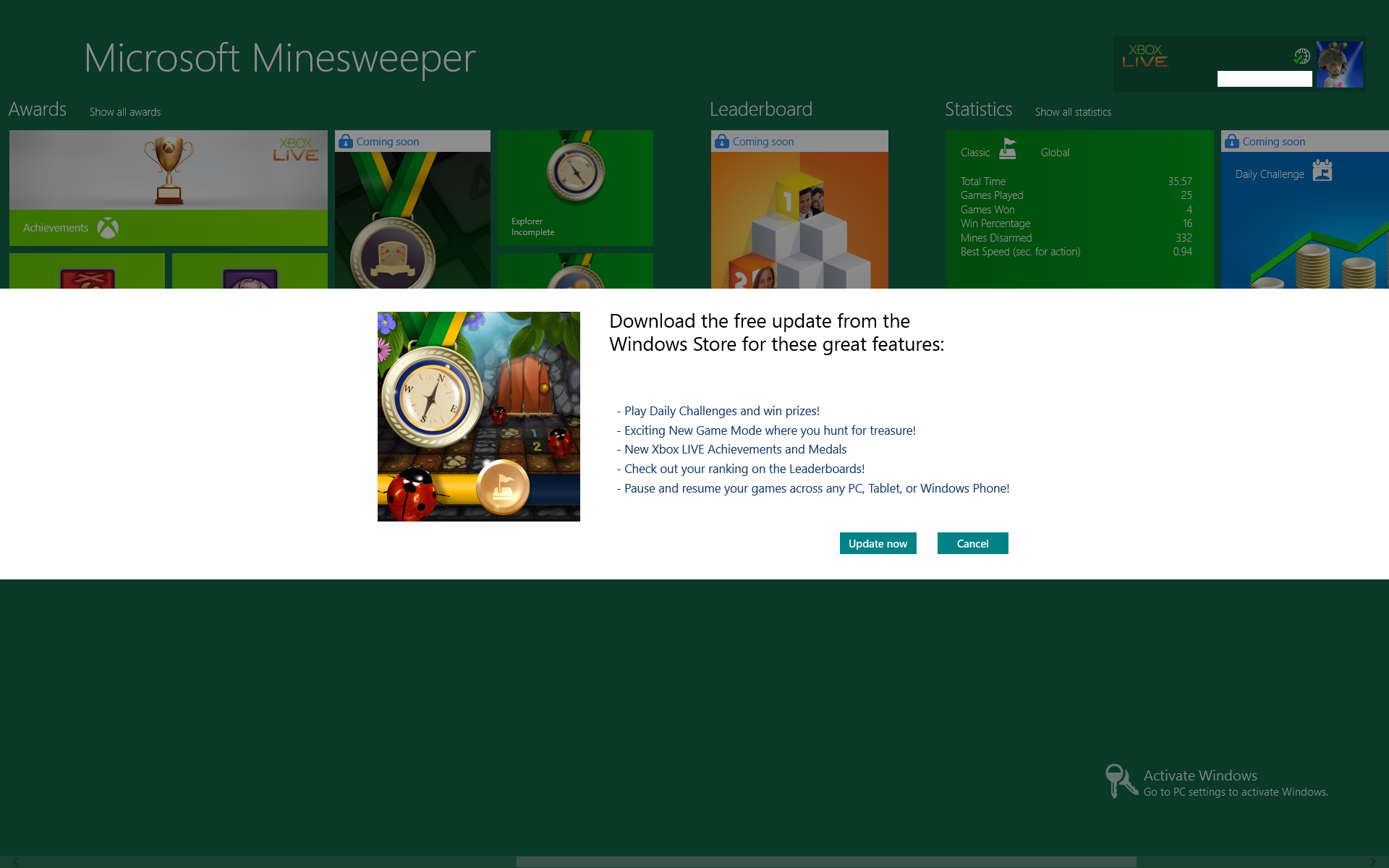Click the Total Time statistic row
This screenshot has height=868, width=1389.
click(1076, 182)
